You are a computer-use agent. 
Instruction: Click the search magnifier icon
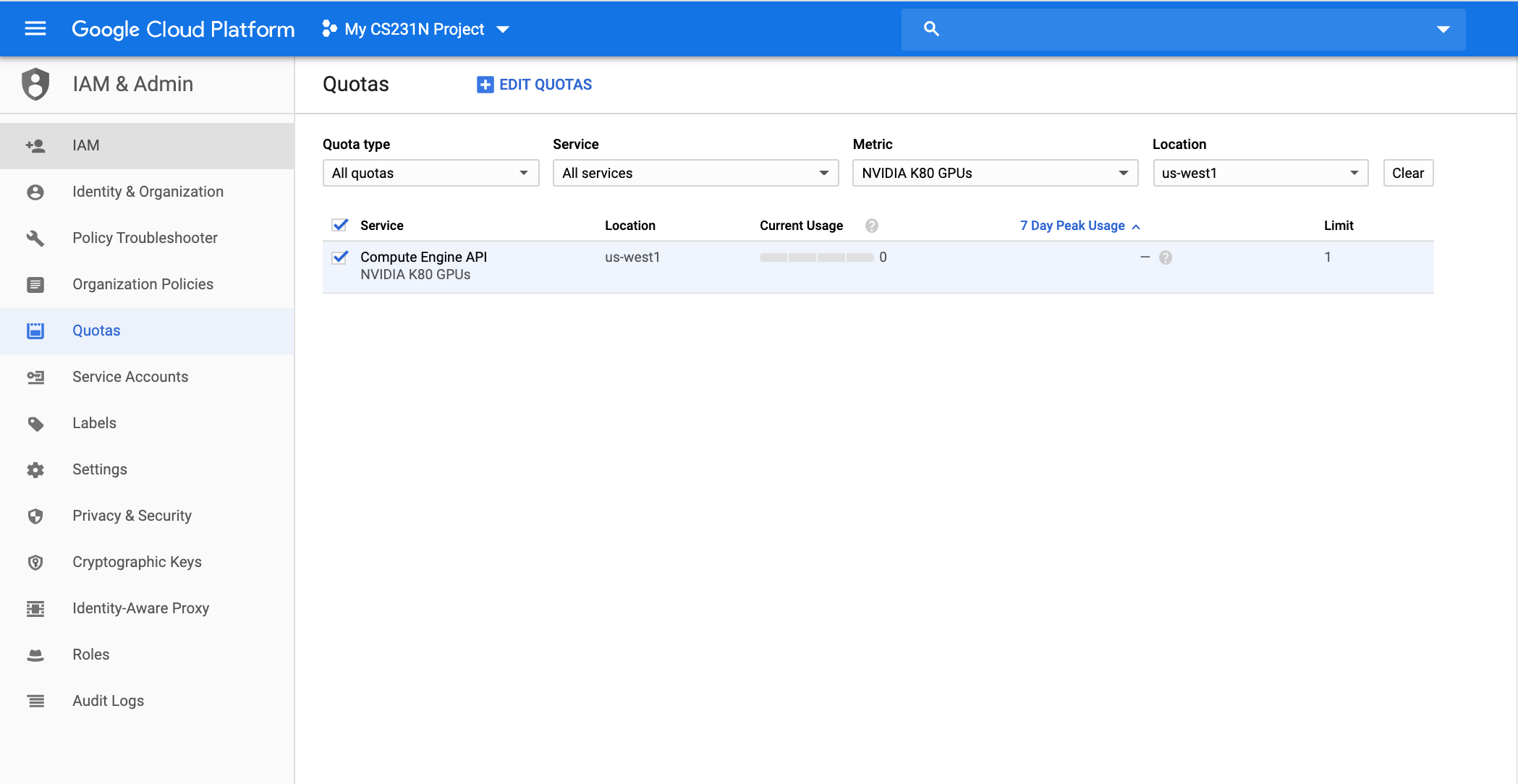(x=931, y=29)
